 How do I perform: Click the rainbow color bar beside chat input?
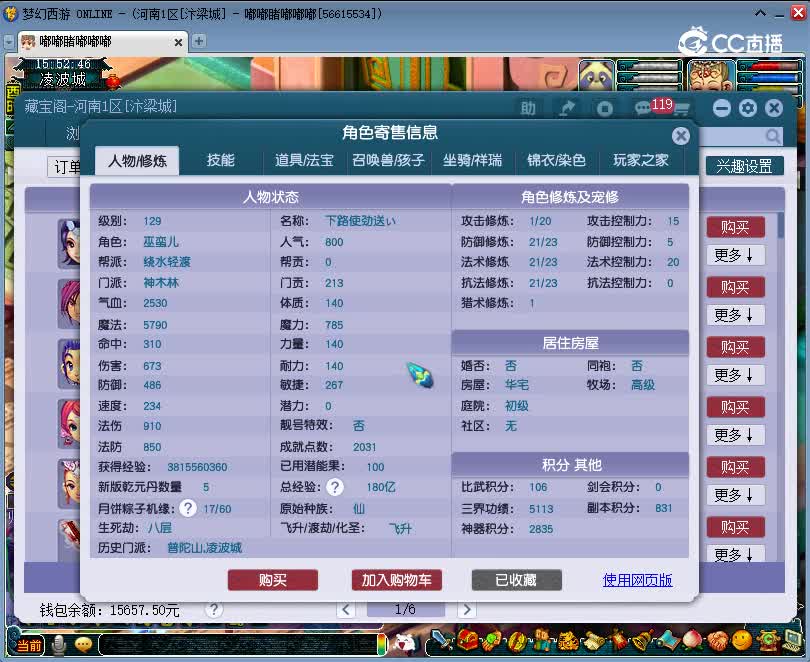pos(382,645)
